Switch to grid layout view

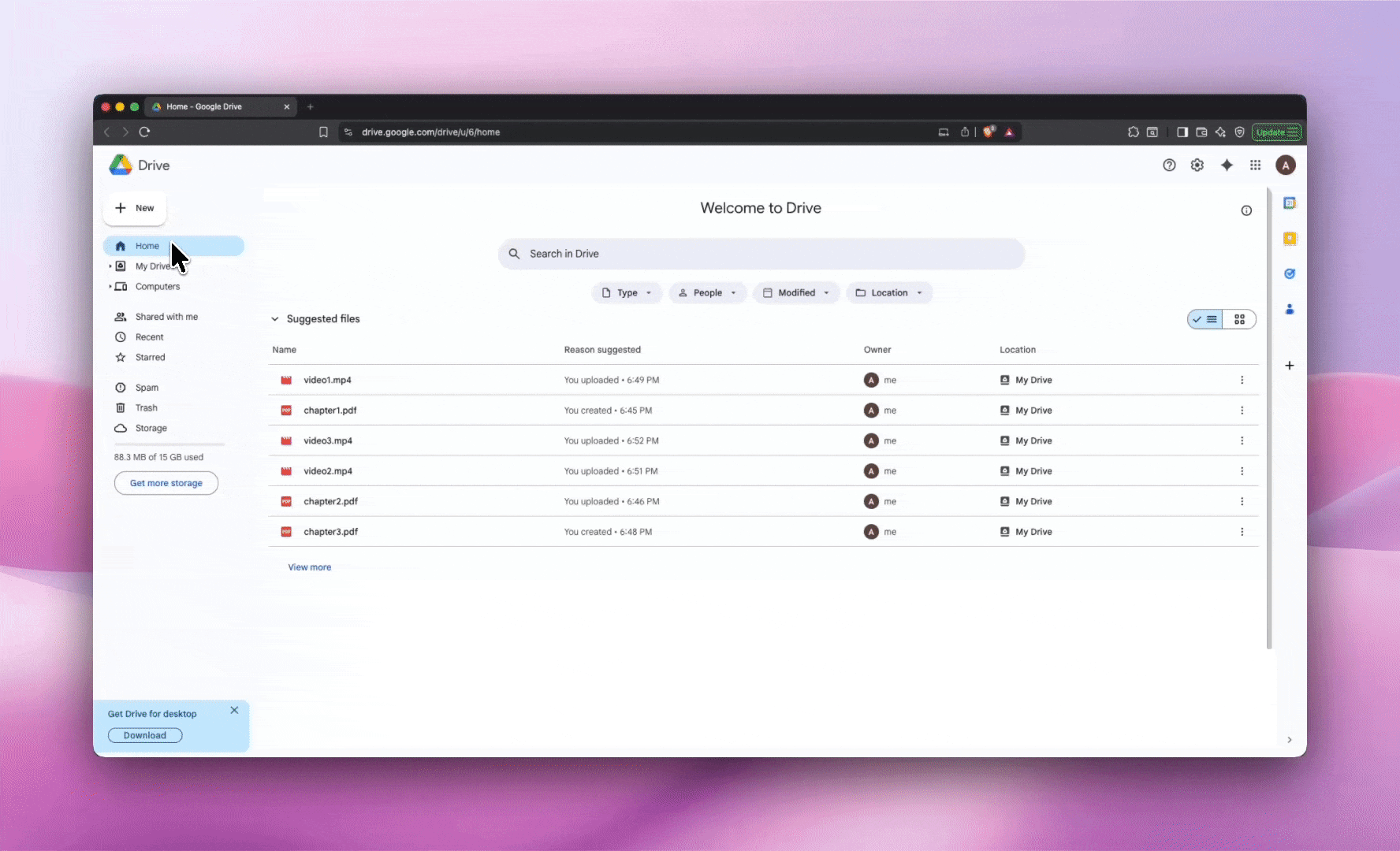pos(1239,319)
